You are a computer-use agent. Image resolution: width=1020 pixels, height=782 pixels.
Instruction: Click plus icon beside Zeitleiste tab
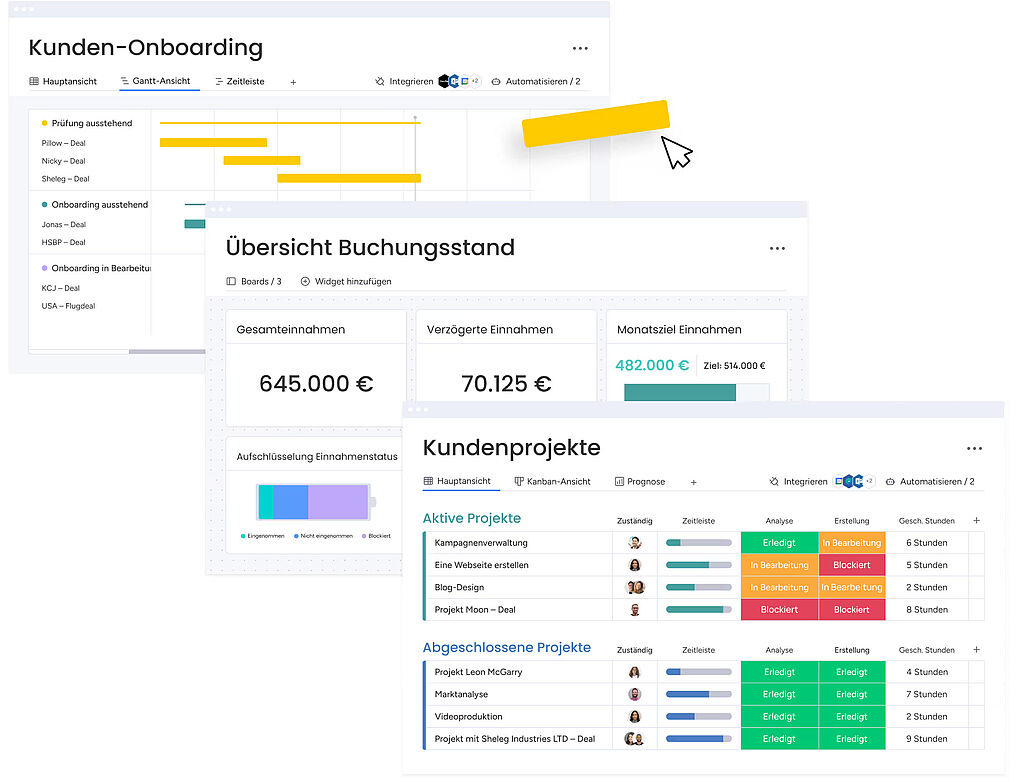click(293, 82)
